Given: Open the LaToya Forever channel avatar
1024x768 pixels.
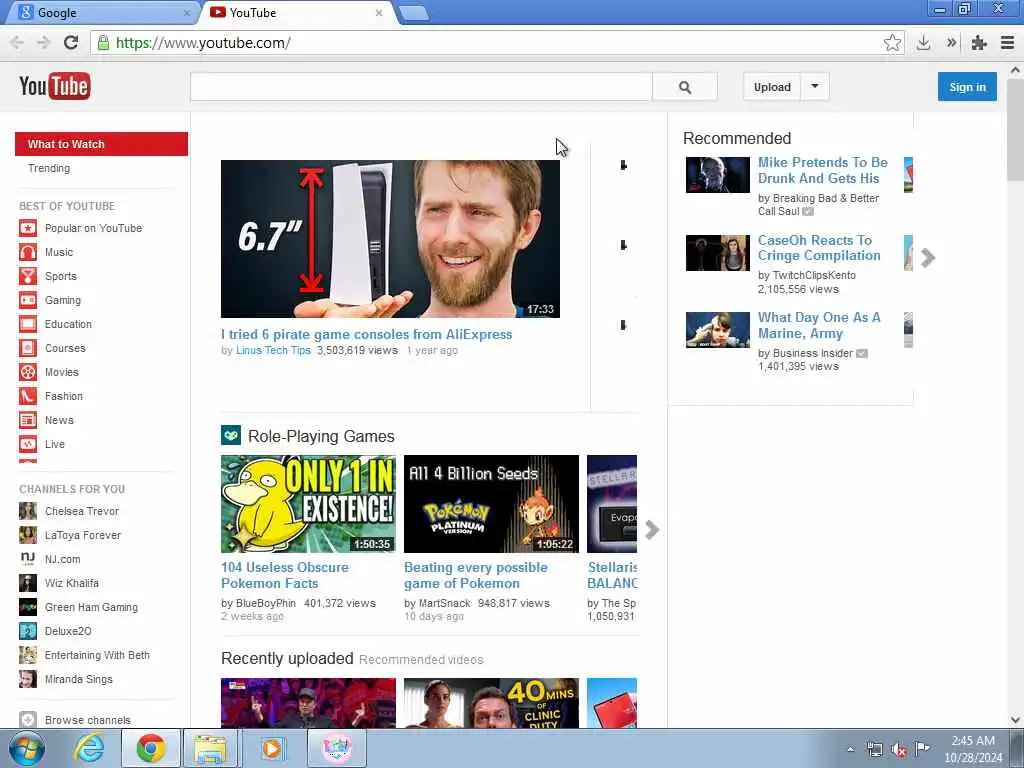Looking at the screenshot, I should click(27, 536).
